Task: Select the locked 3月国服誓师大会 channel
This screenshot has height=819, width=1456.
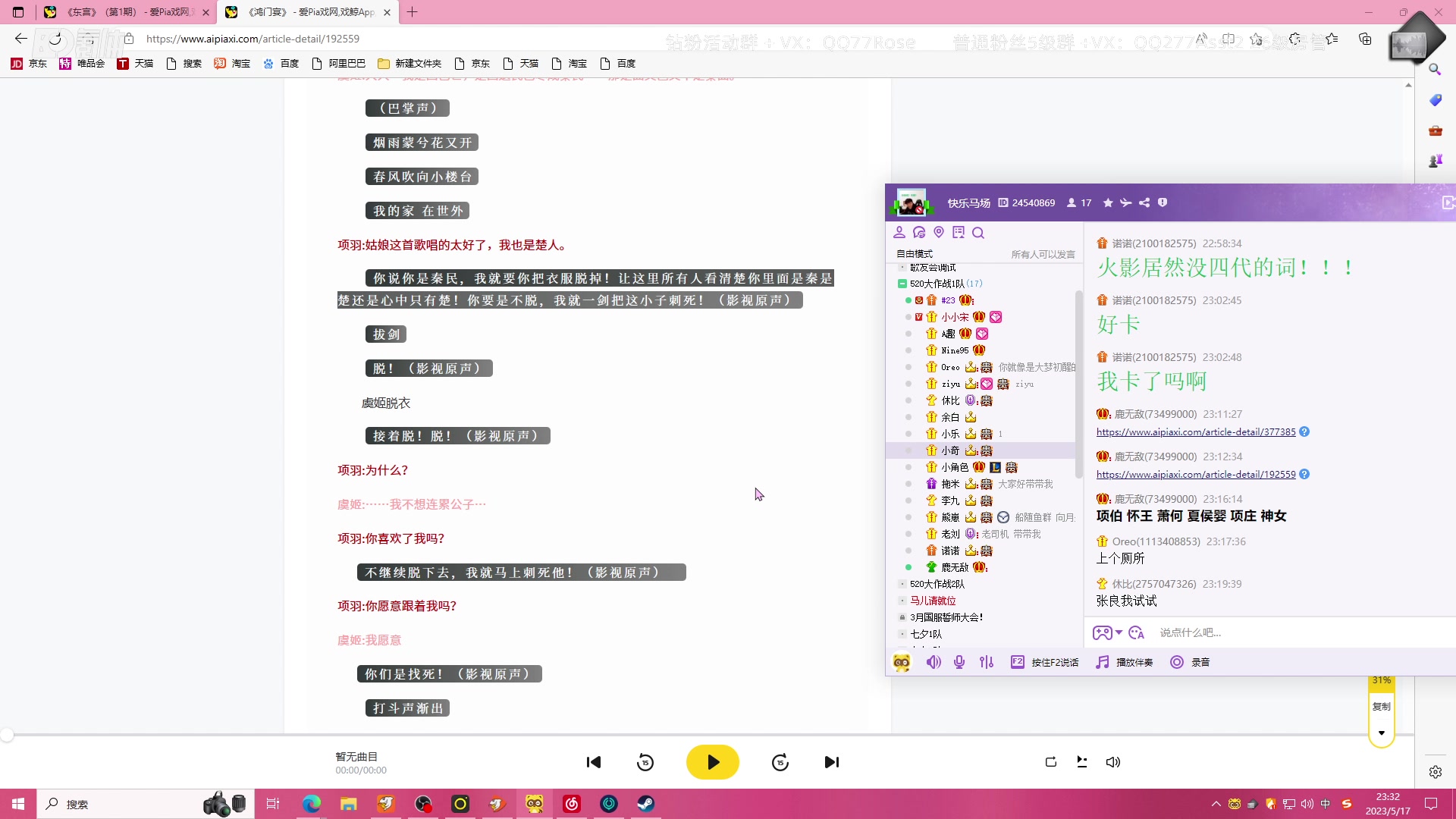Action: tap(946, 617)
